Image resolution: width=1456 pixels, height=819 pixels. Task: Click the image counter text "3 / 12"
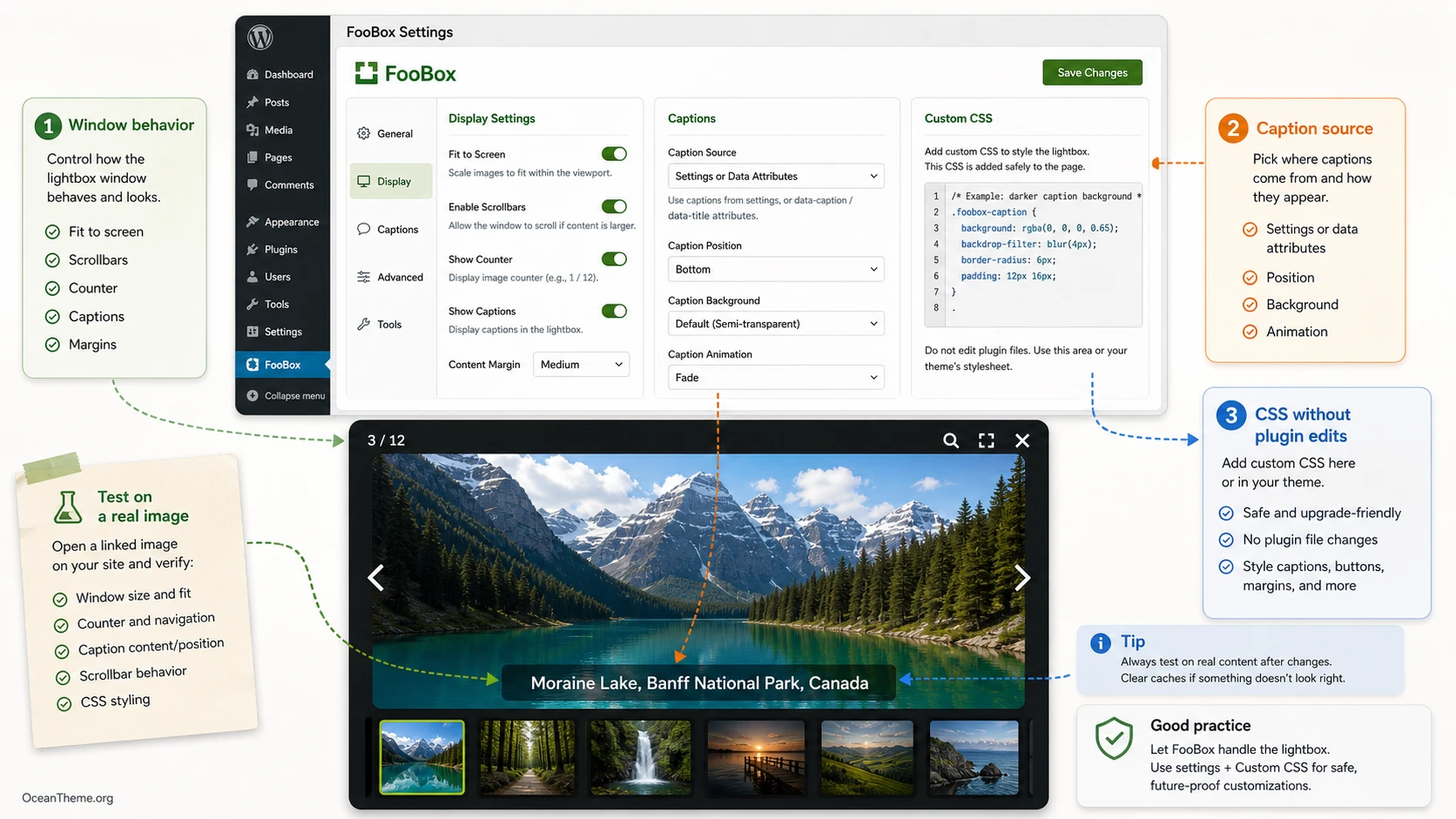point(386,440)
